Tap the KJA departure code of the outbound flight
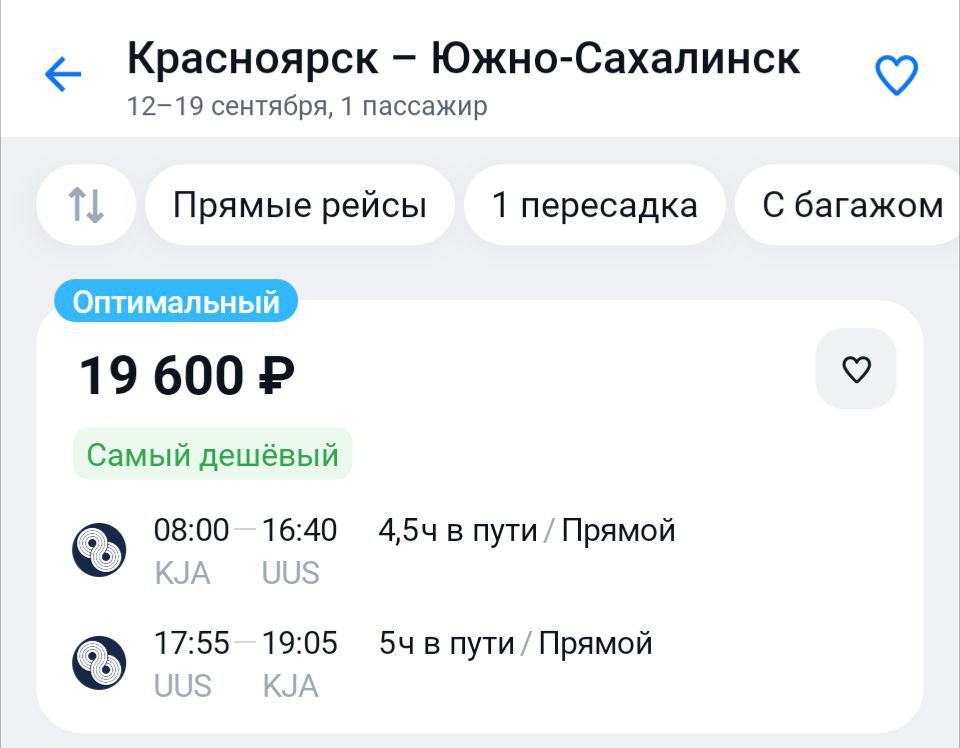 click(x=182, y=573)
